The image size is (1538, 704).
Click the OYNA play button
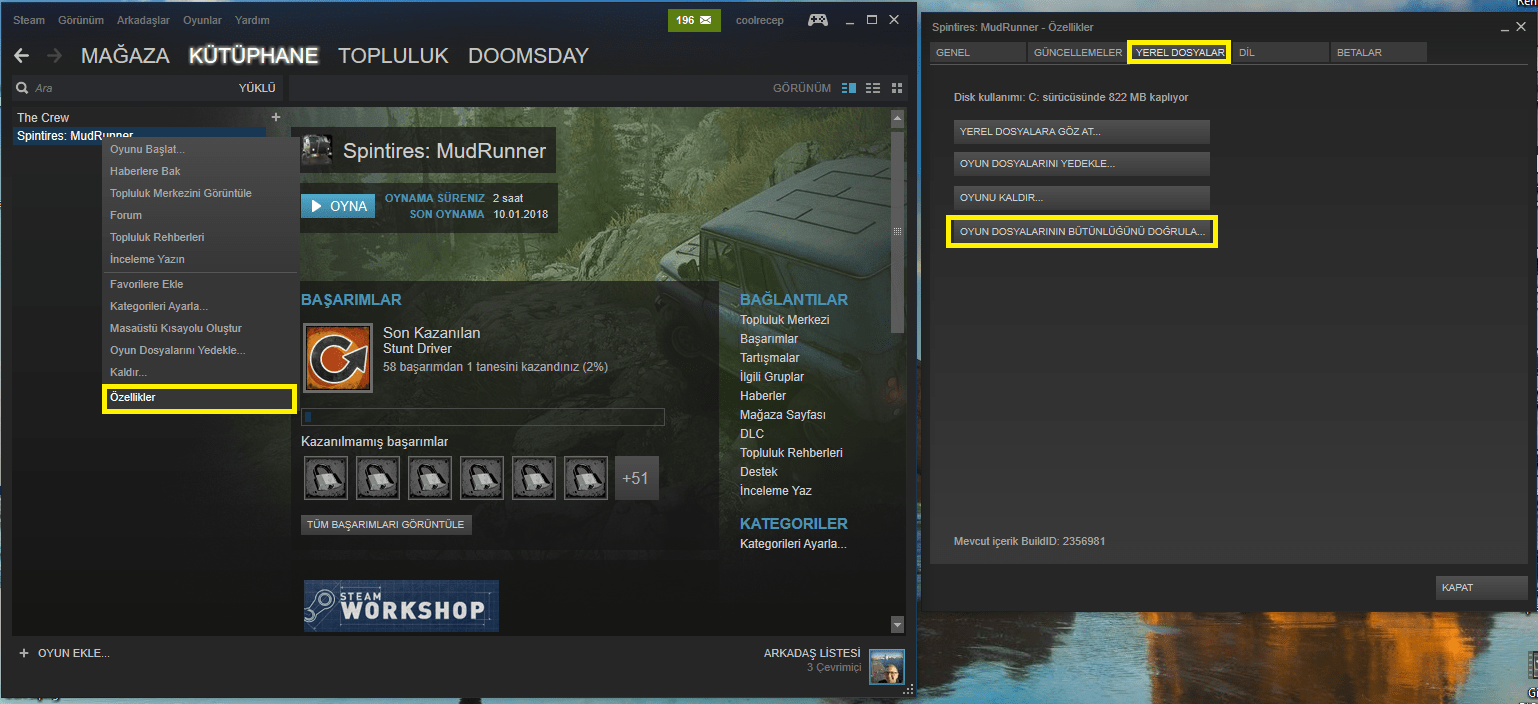click(338, 206)
